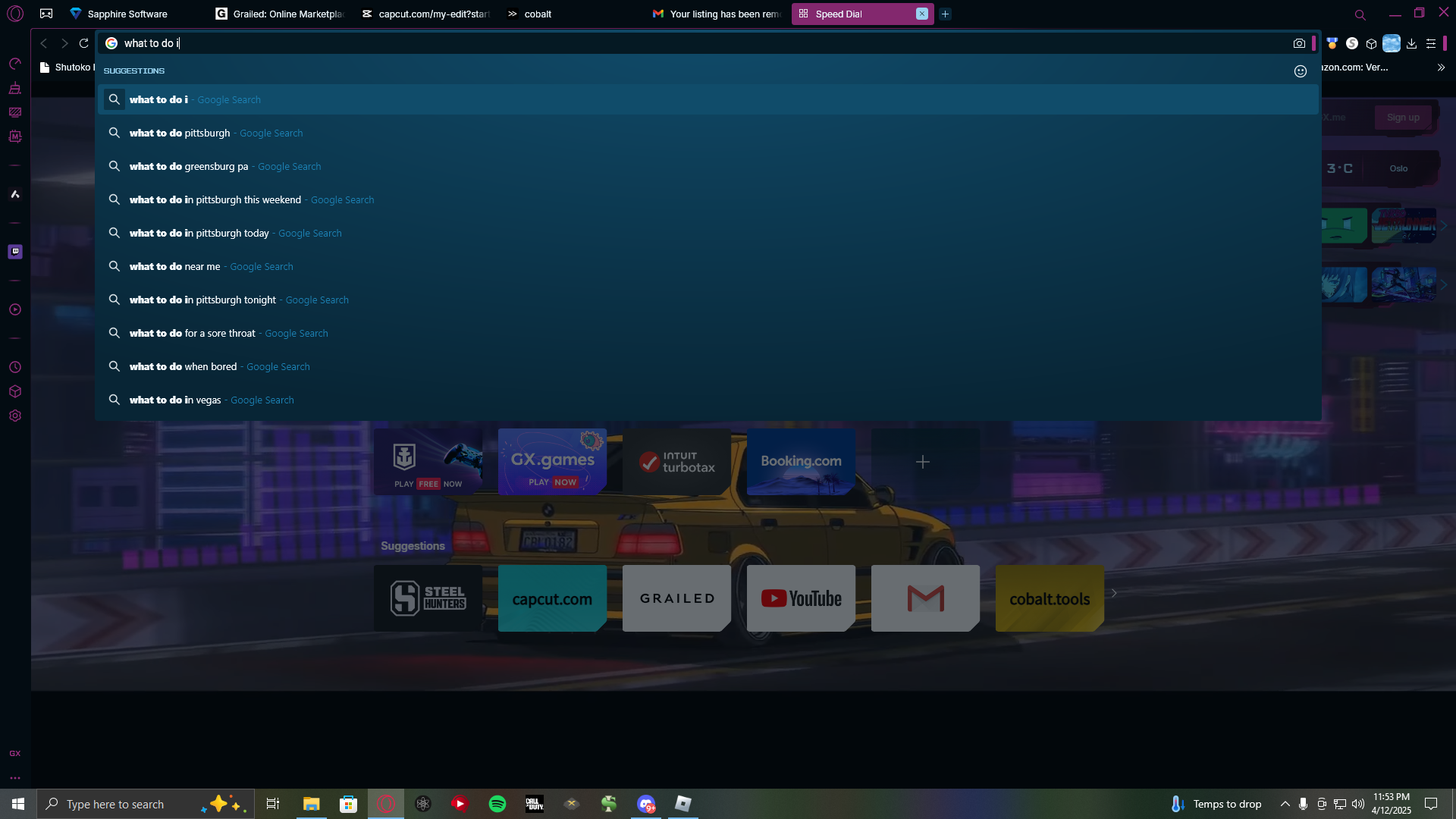Viewport: 1456px width, 819px height.
Task: Open Spotify from the taskbar
Action: (x=497, y=804)
